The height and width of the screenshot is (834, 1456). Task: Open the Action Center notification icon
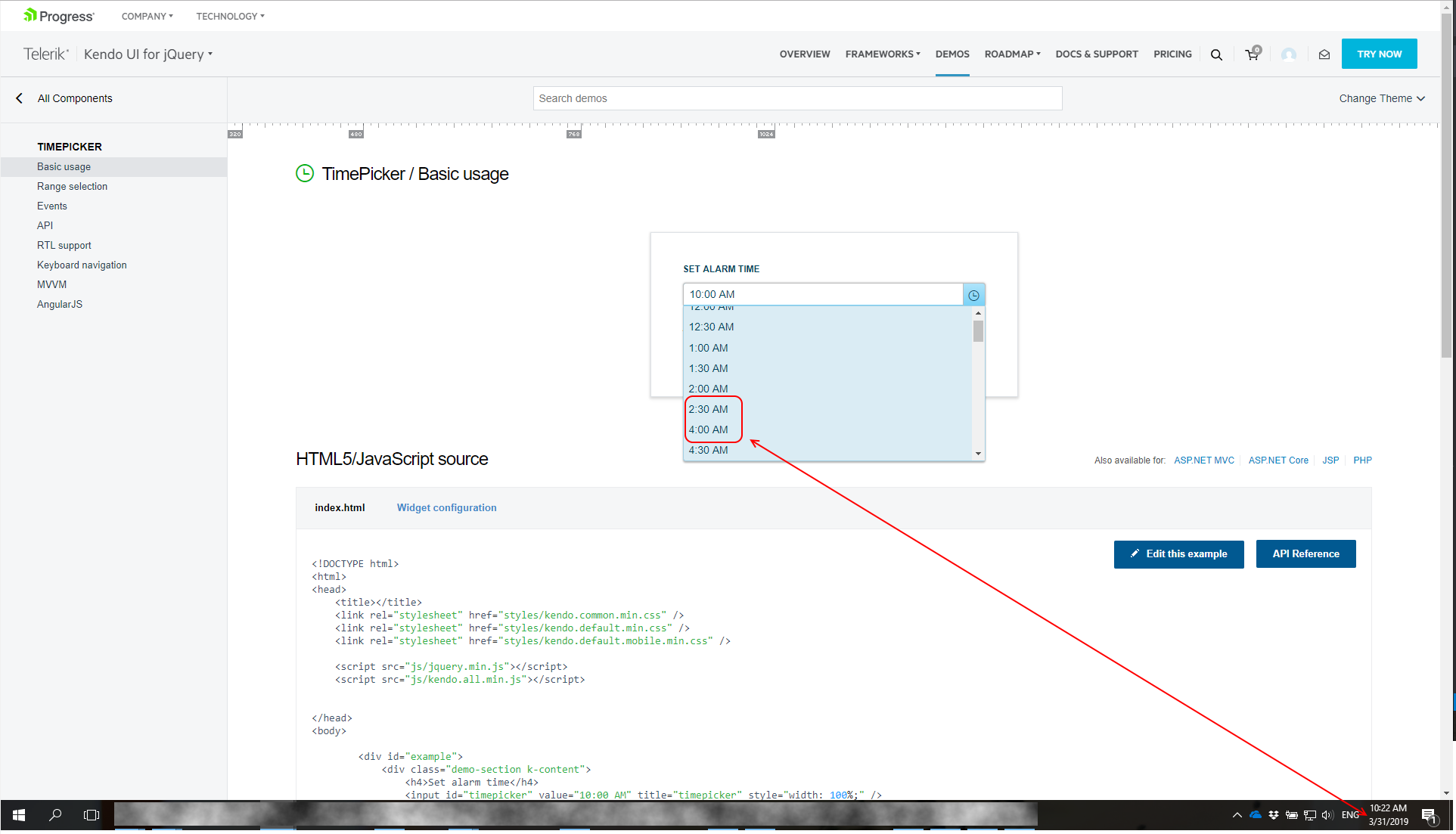1429,816
